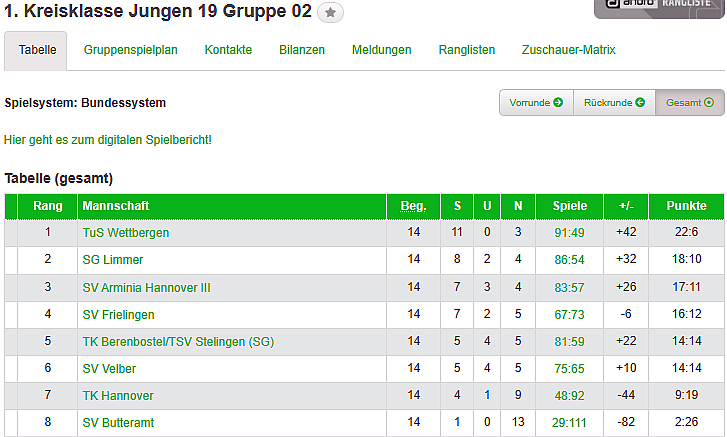Image resolution: width=727 pixels, height=437 pixels.
Task: Open the Ranglisten tab
Action: 467,50
